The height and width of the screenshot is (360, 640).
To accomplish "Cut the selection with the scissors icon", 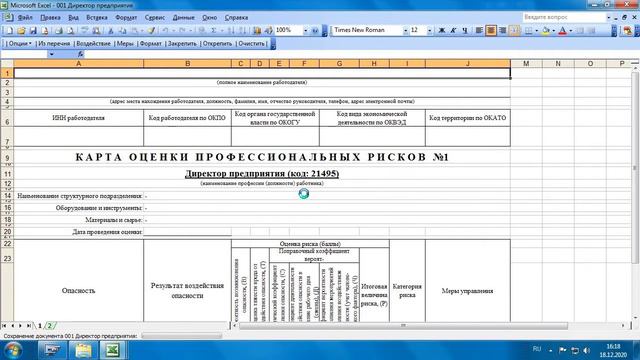I will [110, 31].
